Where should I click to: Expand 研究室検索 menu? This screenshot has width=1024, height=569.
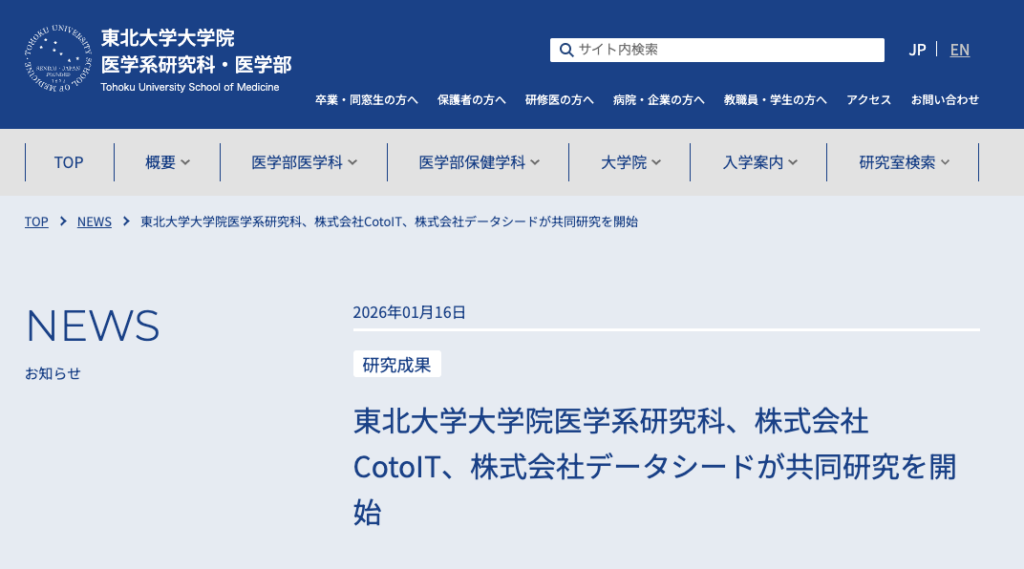pos(904,162)
